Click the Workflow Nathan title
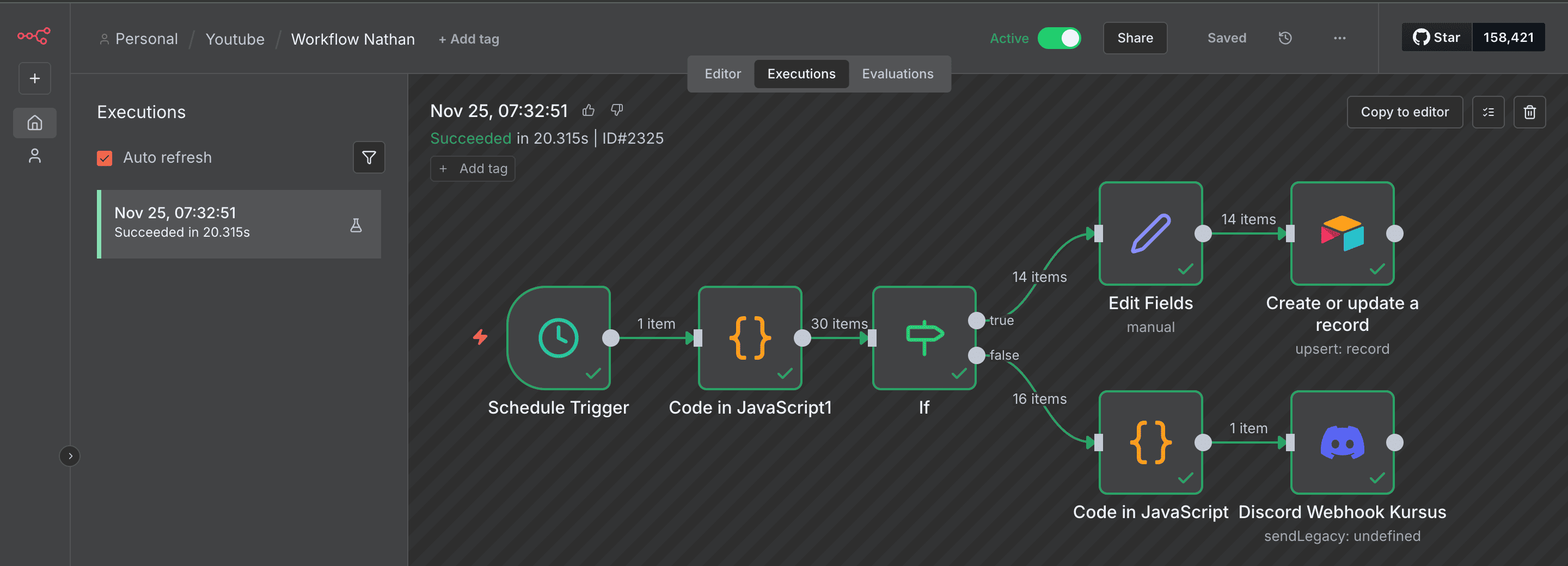 (353, 39)
